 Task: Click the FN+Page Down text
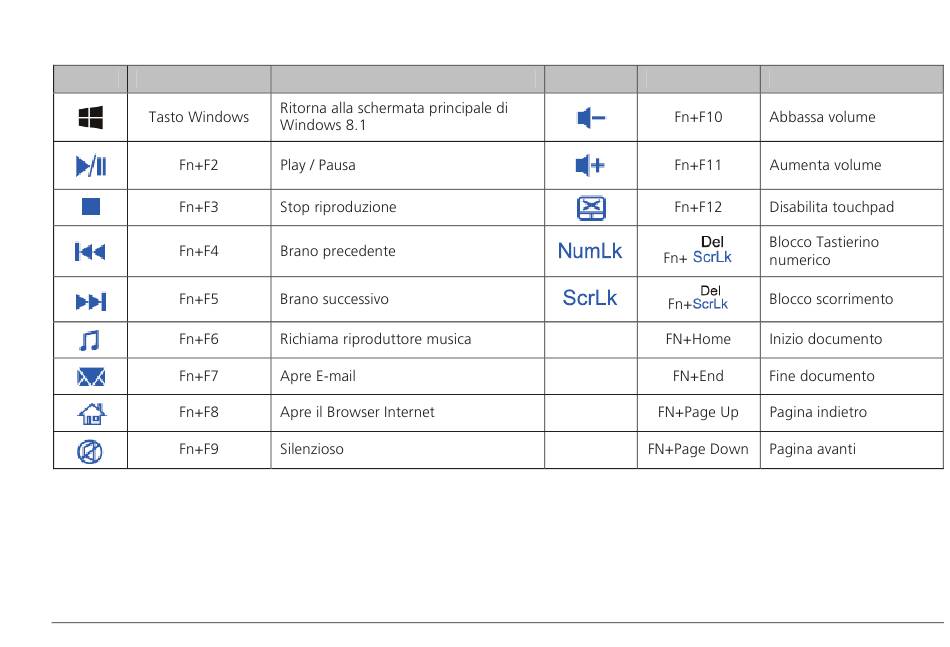point(698,449)
